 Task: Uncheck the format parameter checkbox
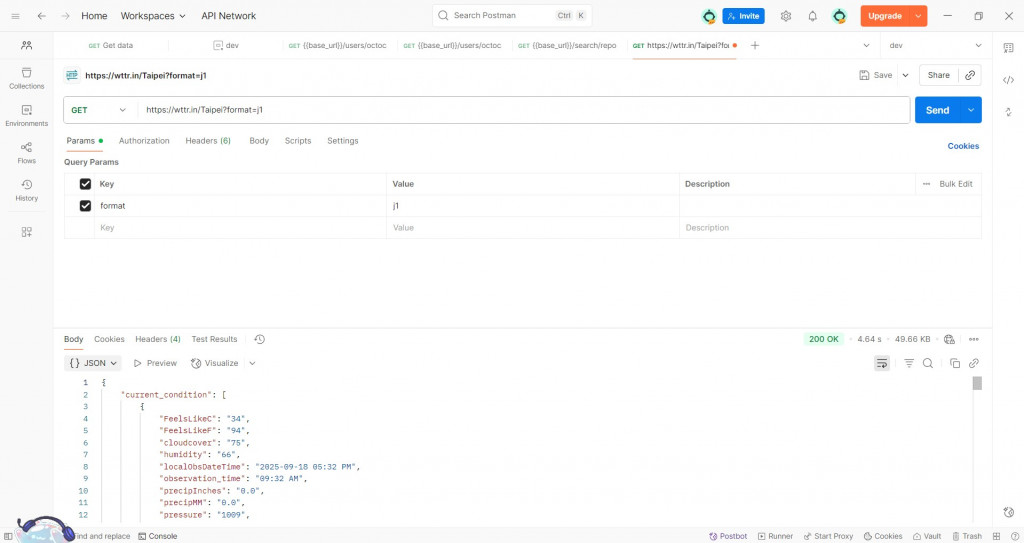click(x=85, y=206)
